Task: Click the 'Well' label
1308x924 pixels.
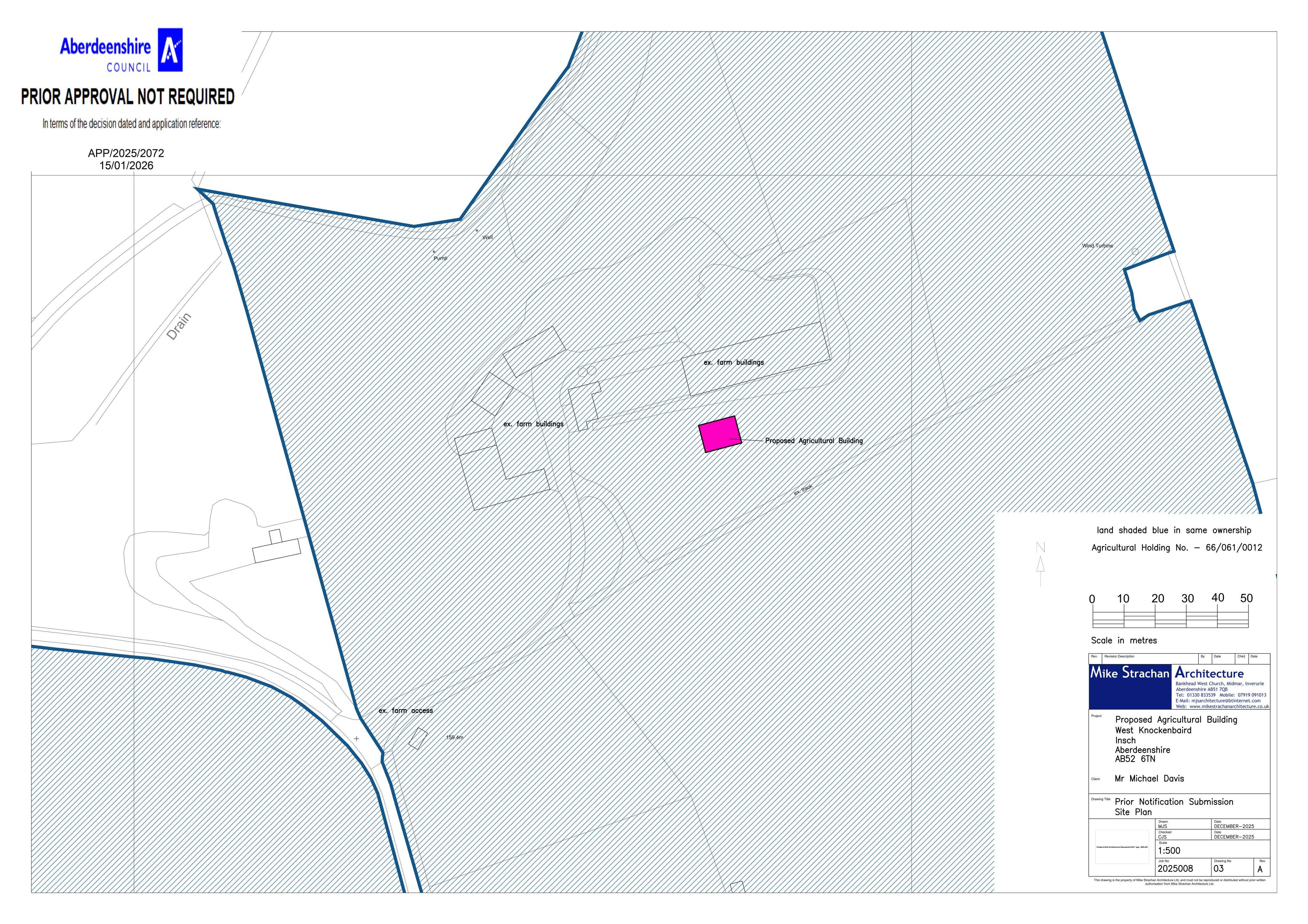Action: 488,238
